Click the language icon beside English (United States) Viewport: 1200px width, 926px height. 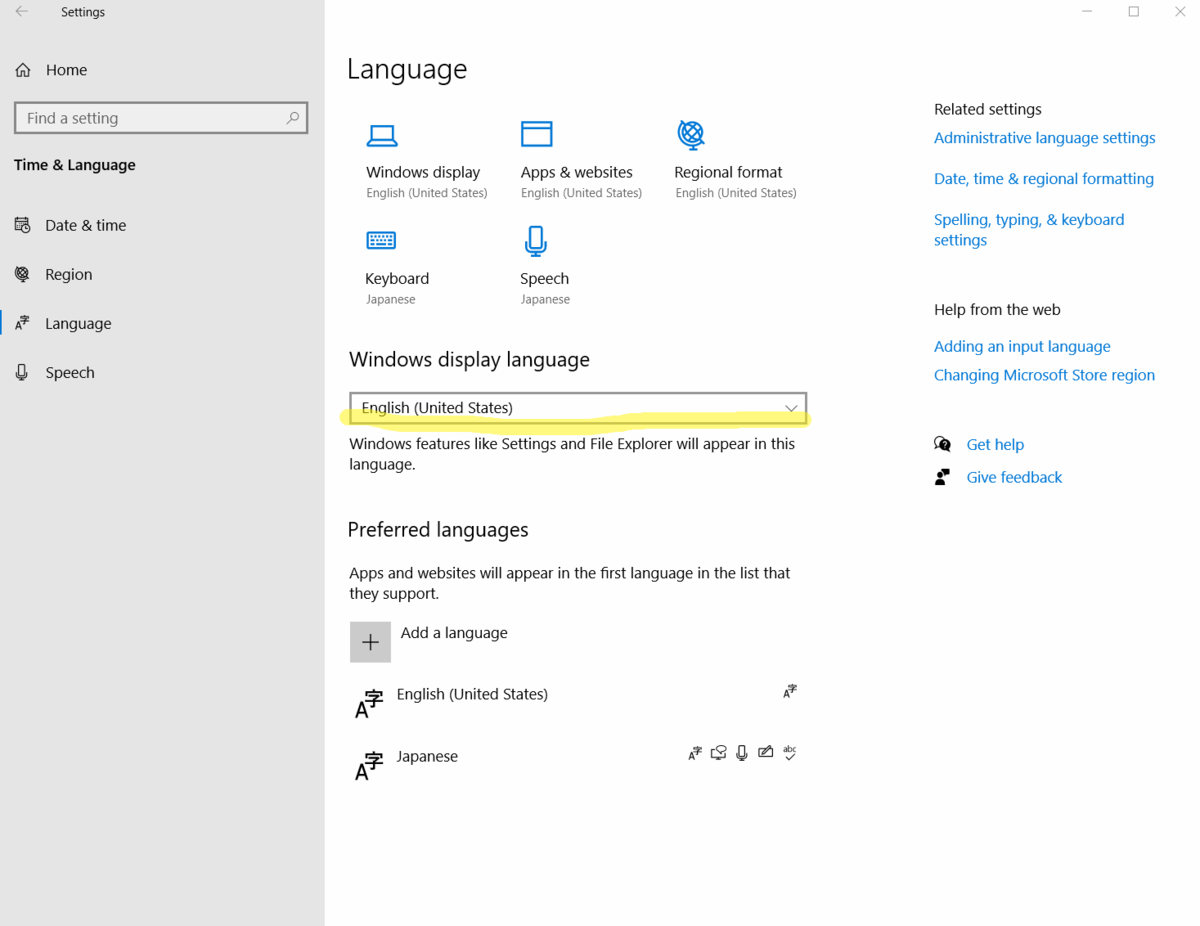click(x=369, y=704)
